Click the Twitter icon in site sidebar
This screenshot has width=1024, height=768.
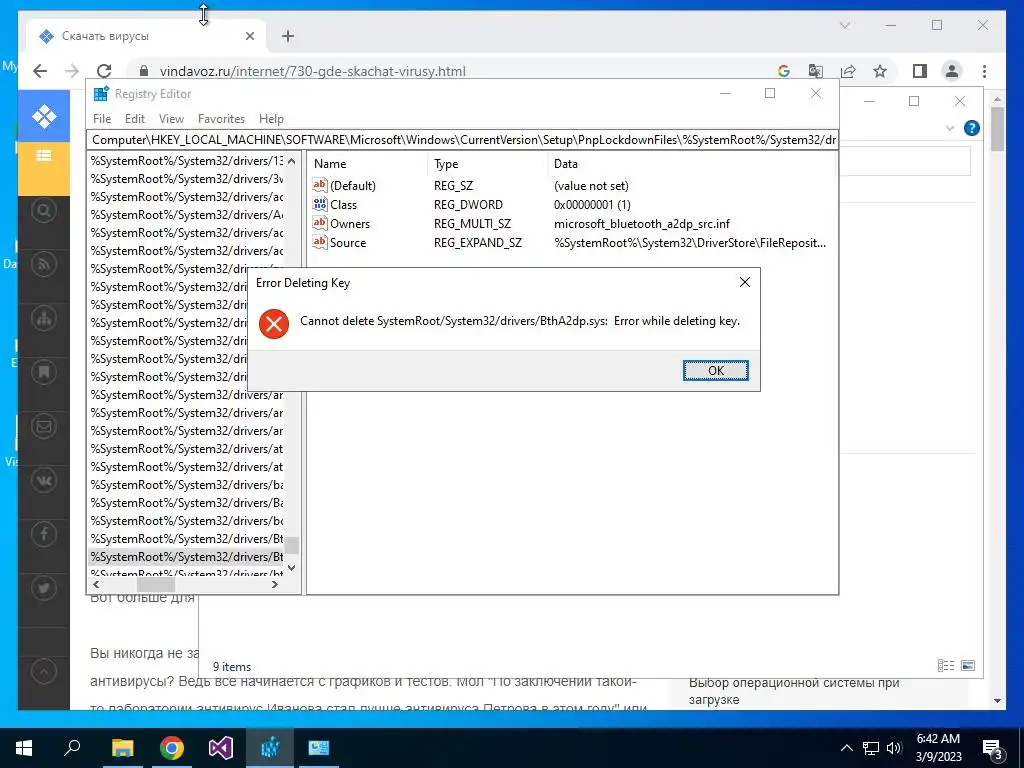44,588
